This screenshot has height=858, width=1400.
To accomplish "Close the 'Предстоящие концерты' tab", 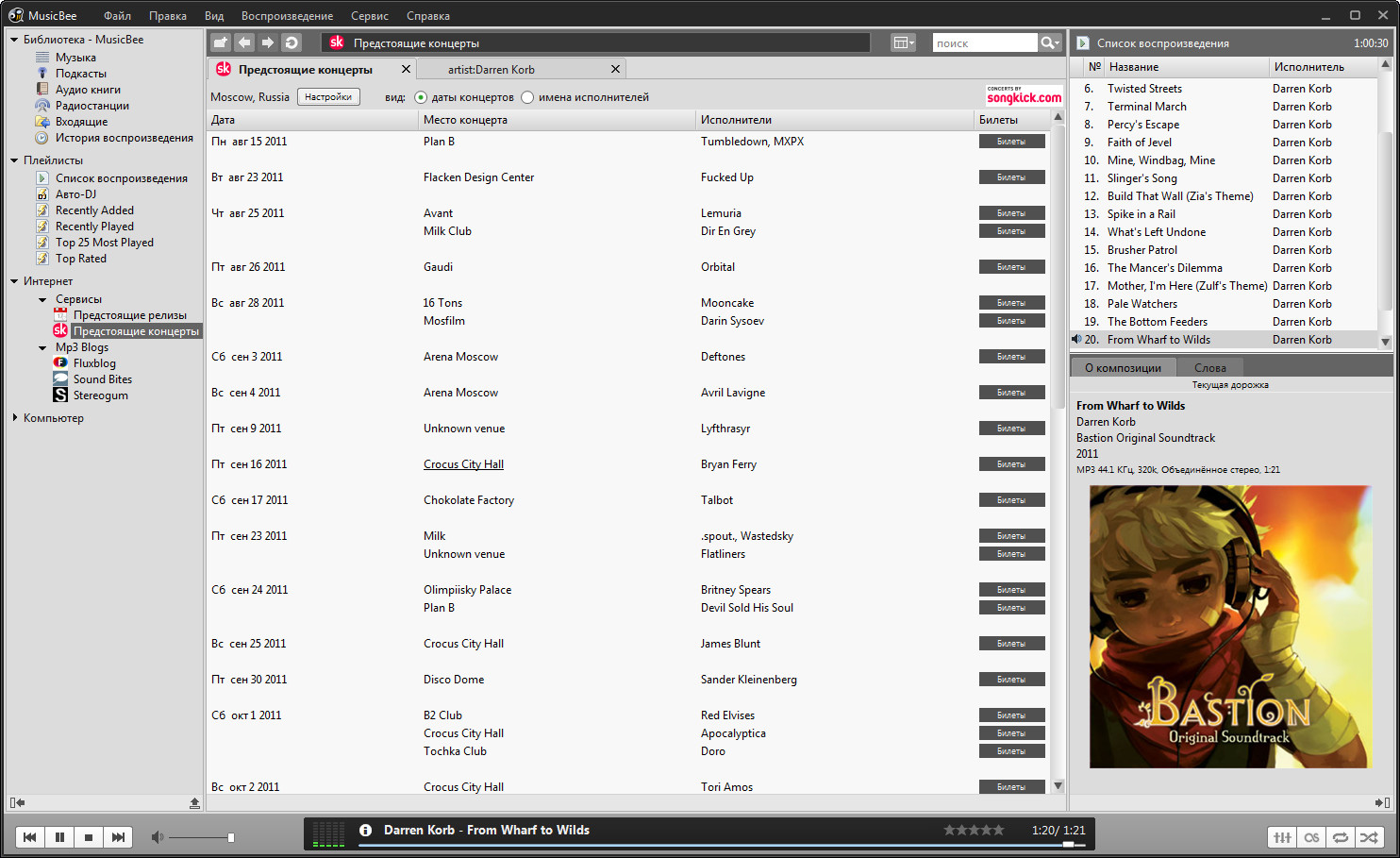I will coord(406,69).
